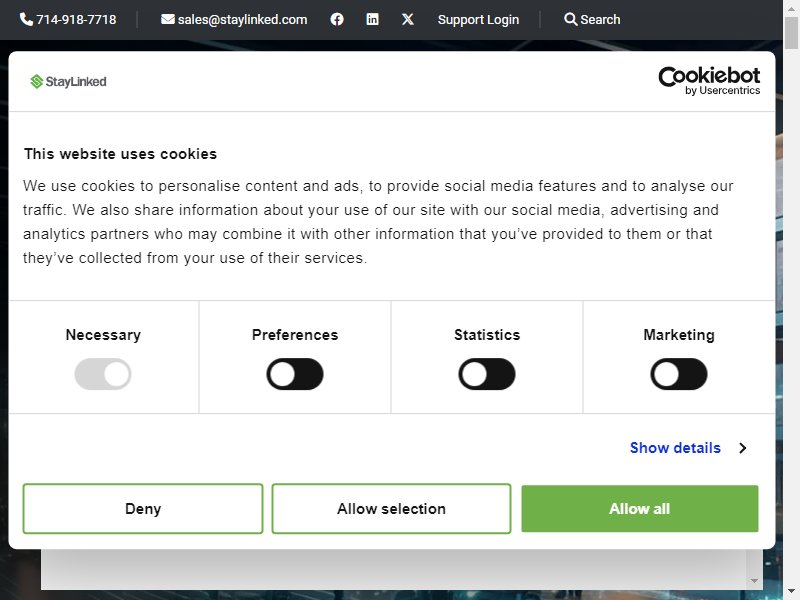
Task: Click the Deny button
Action: [143, 509]
